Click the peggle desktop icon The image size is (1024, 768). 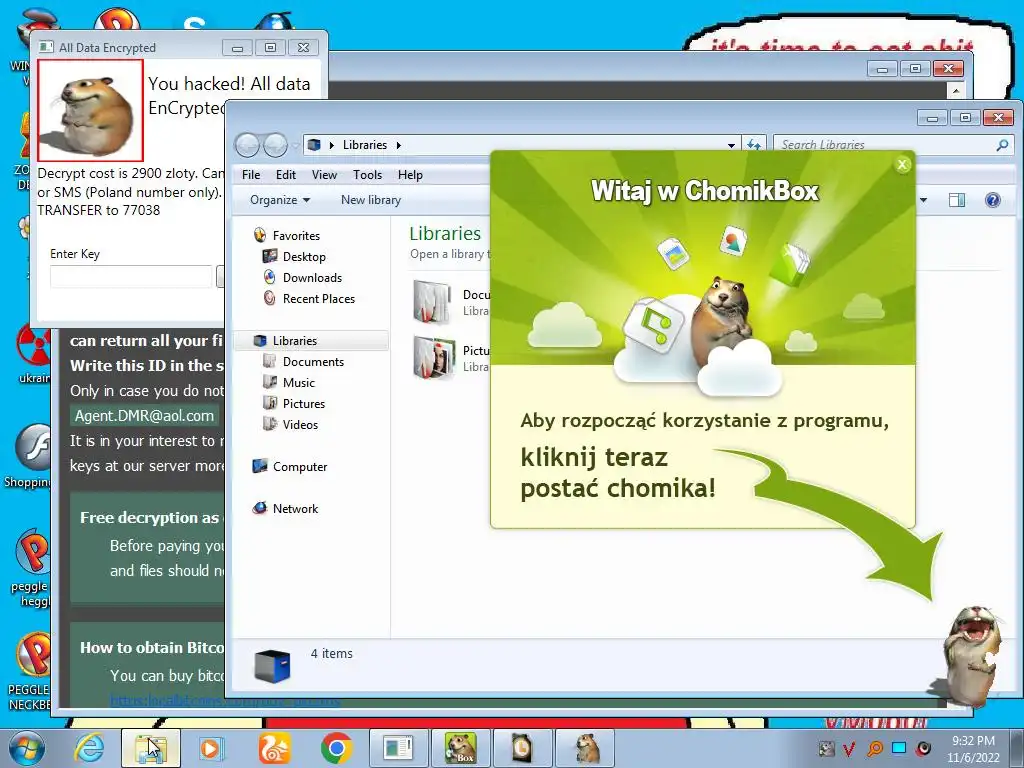[x=31, y=567]
